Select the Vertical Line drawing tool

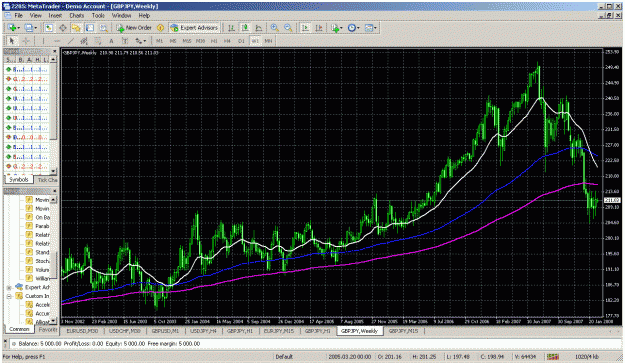(x=43, y=41)
